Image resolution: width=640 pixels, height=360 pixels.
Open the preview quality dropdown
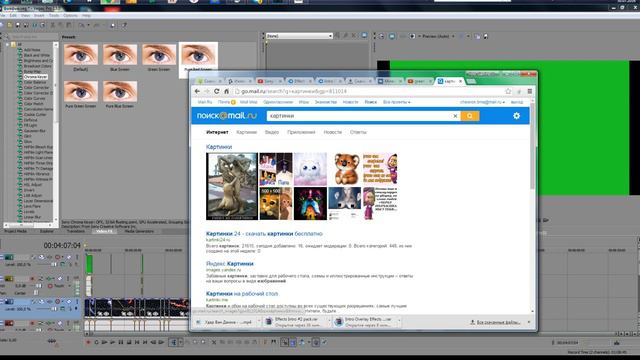click(438, 36)
